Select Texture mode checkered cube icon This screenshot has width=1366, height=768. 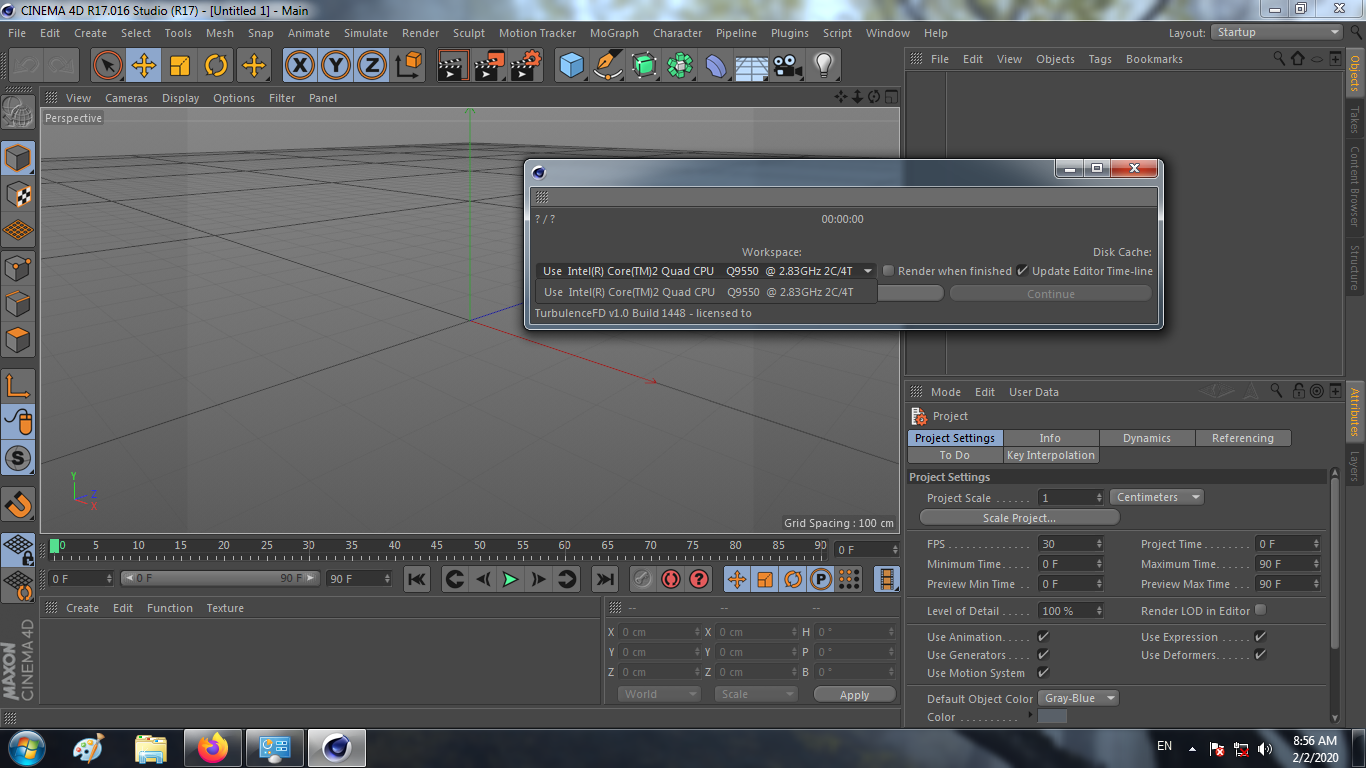[x=18, y=194]
